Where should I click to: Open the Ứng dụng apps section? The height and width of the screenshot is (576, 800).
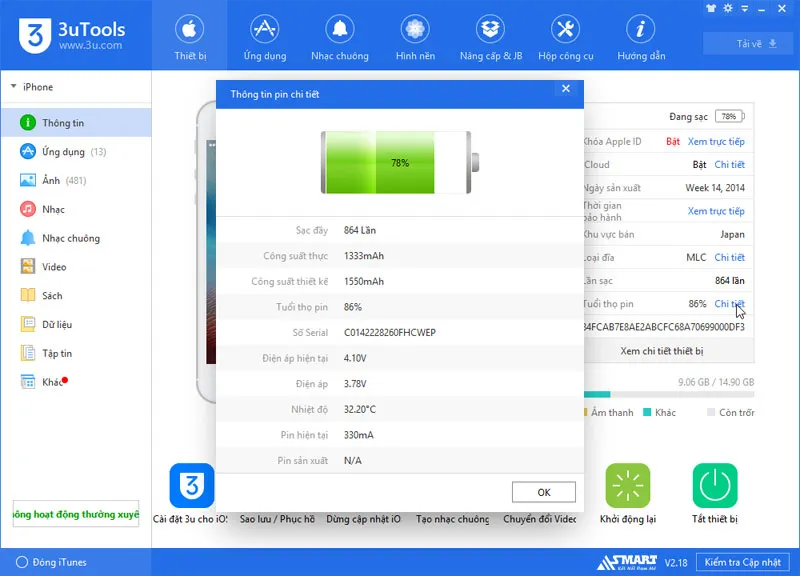tap(265, 37)
